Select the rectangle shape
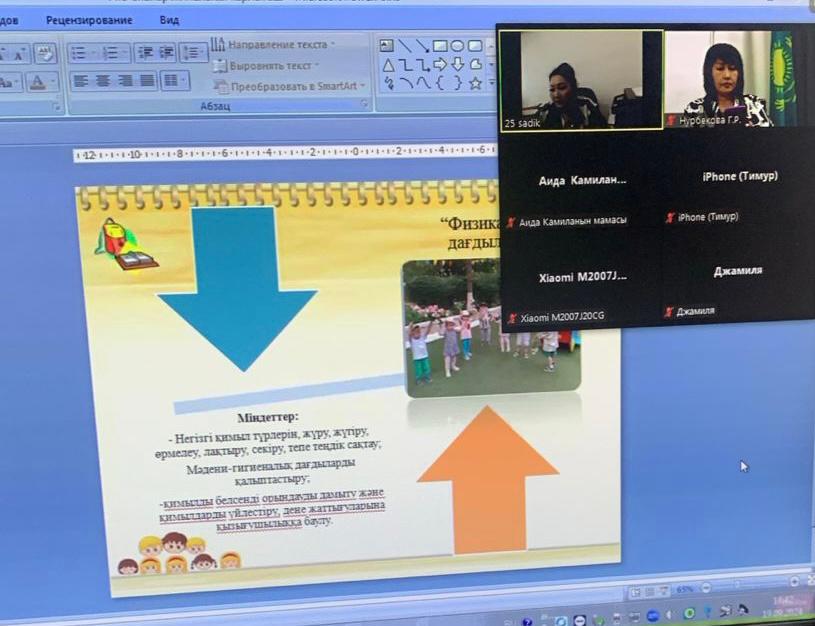815x626 pixels. [440, 46]
